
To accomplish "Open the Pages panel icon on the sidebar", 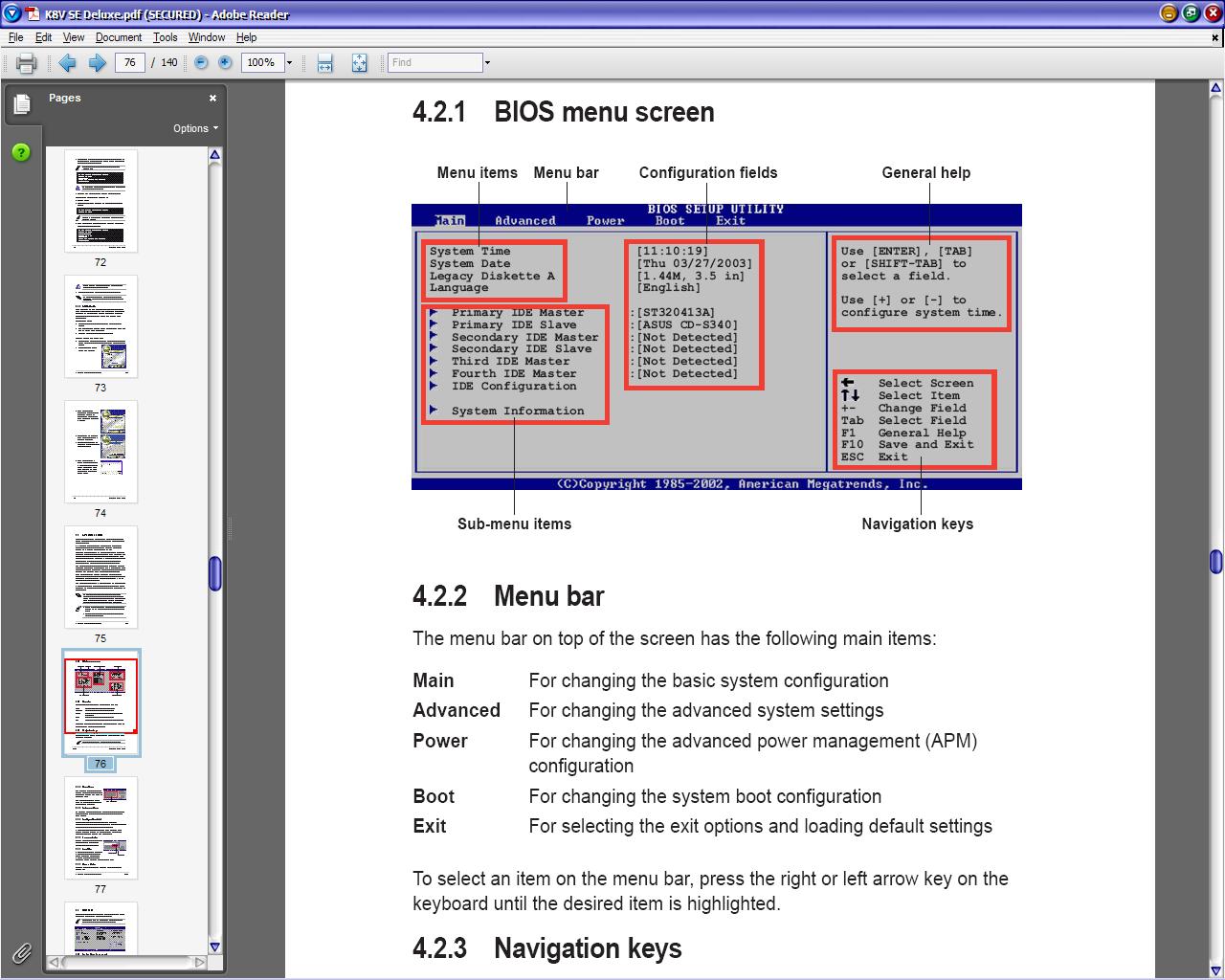I will (21, 103).
